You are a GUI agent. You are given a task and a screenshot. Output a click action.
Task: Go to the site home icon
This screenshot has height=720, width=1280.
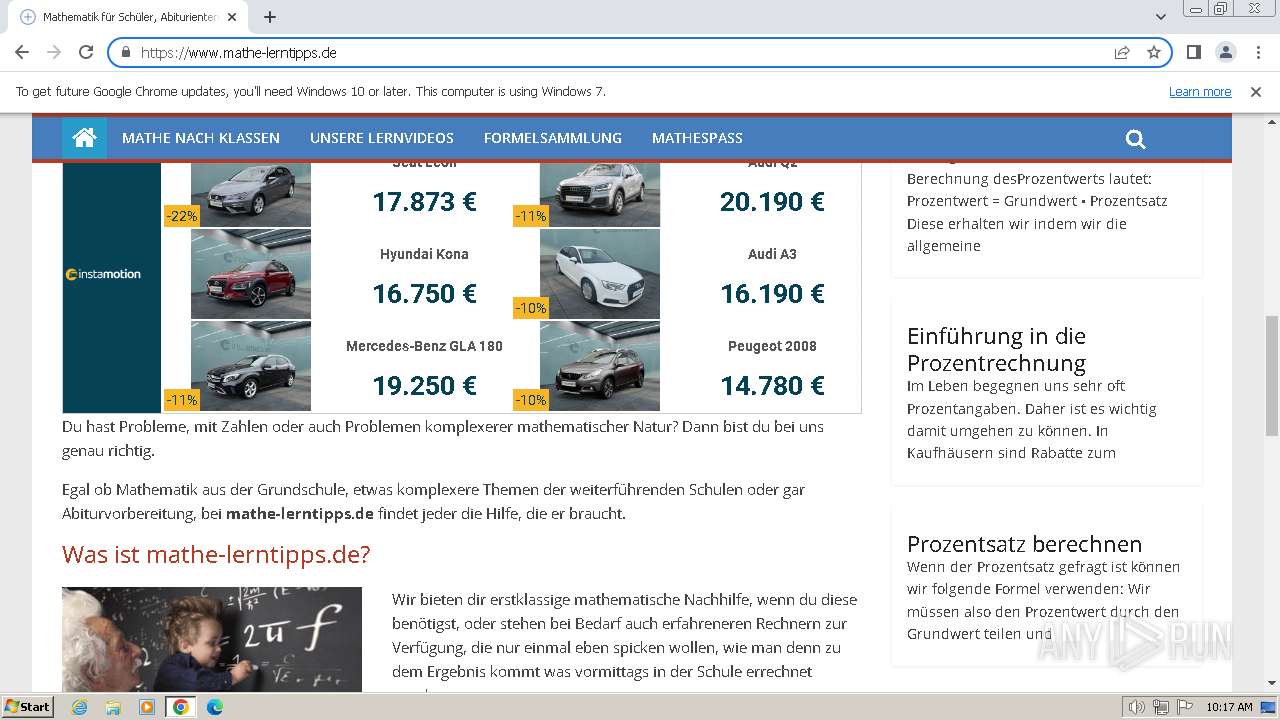(x=84, y=138)
